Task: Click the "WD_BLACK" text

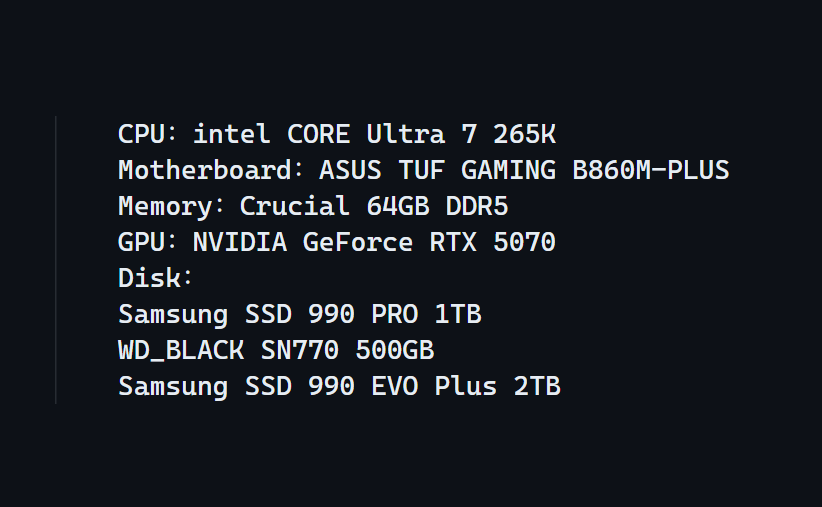Action: coord(181,350)
